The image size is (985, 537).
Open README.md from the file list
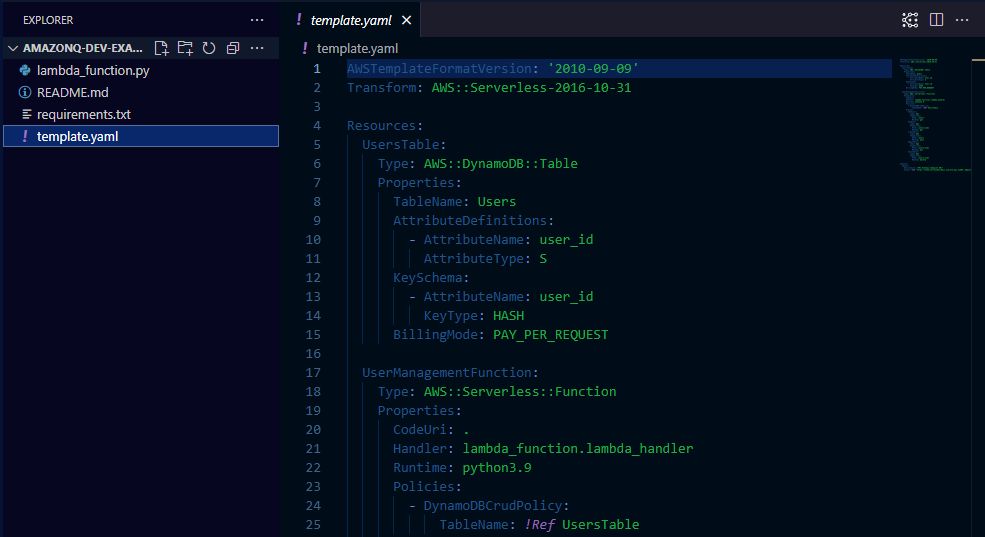[x=72, y=92]
